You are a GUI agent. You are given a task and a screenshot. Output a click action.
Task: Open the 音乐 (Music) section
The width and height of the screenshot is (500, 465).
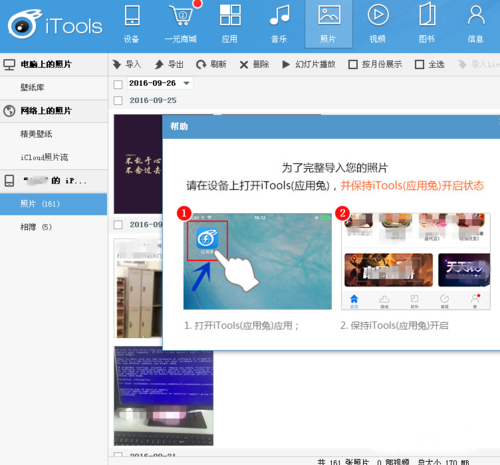[279, 24]
